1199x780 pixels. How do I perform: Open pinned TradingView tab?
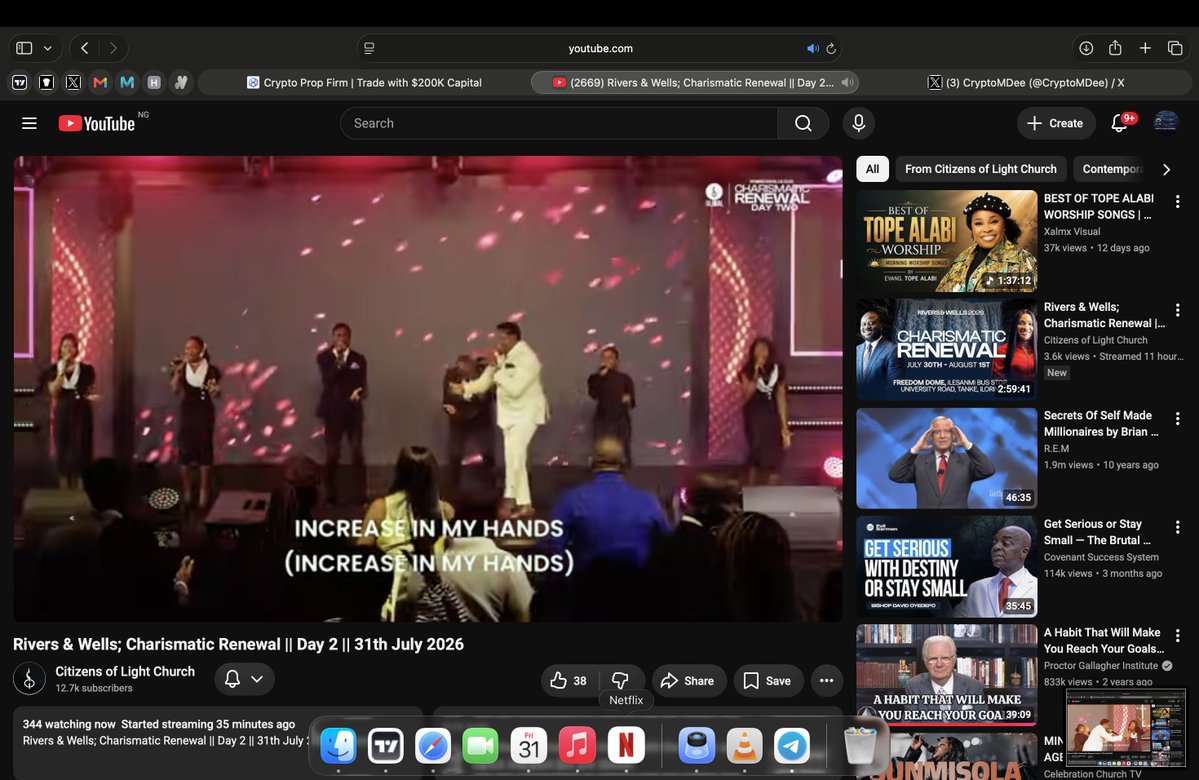[20, 83]
